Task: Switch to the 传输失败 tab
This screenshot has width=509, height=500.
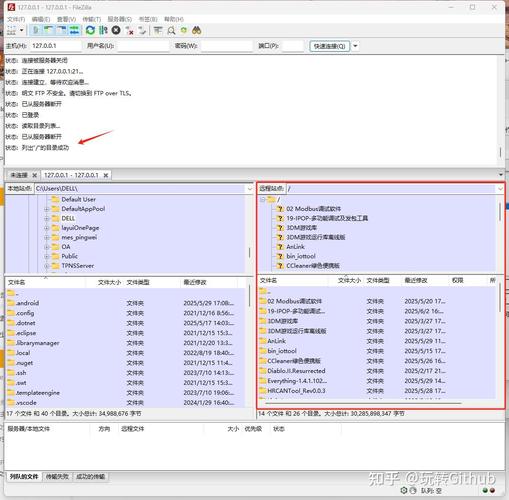Action: (x=57, y=477)
